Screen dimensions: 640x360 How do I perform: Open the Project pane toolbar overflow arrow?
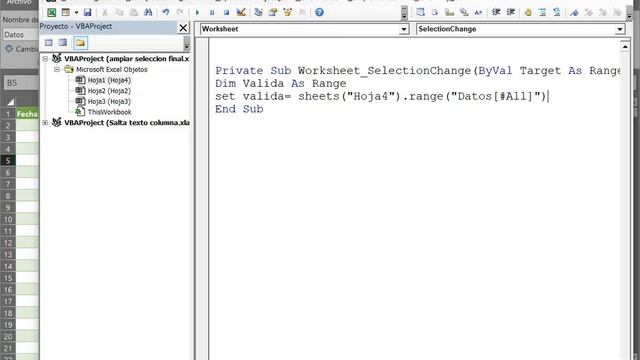click(x=187, y=43)
